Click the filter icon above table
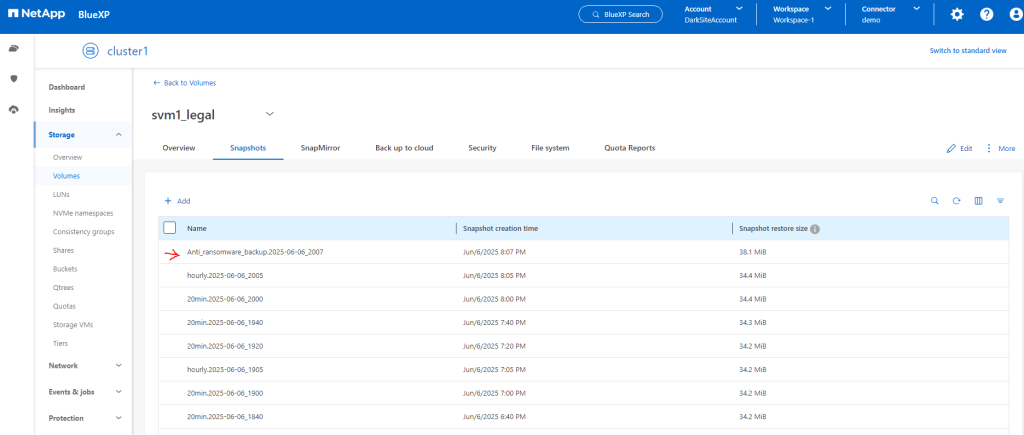This screenshot has height=435, width=1024. point(1000,201)
